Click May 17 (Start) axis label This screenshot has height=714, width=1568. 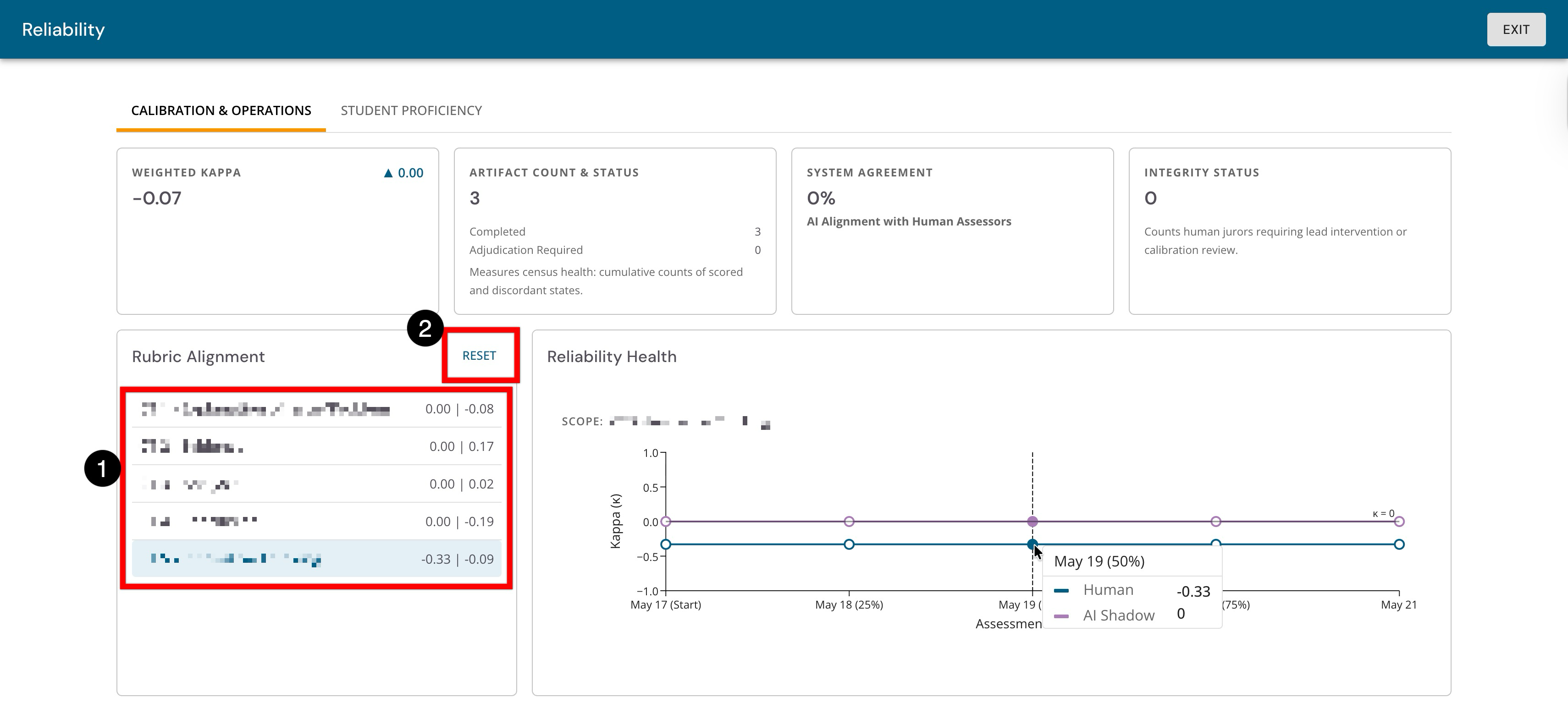pyautogui.click(x=665, y=604)
